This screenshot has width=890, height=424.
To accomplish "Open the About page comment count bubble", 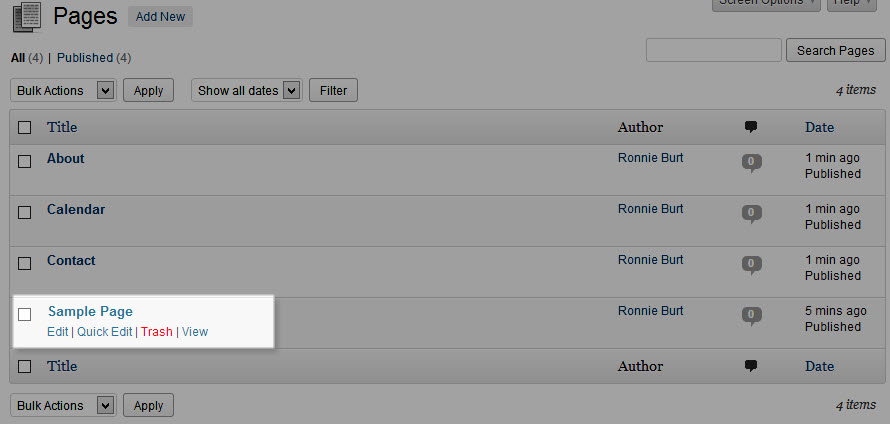I will [751, 162].
